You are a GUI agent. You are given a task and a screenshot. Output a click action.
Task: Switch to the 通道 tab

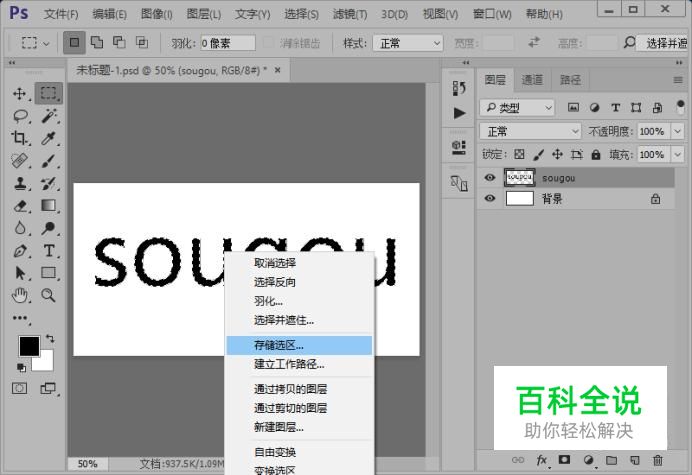tap(532, 80)
